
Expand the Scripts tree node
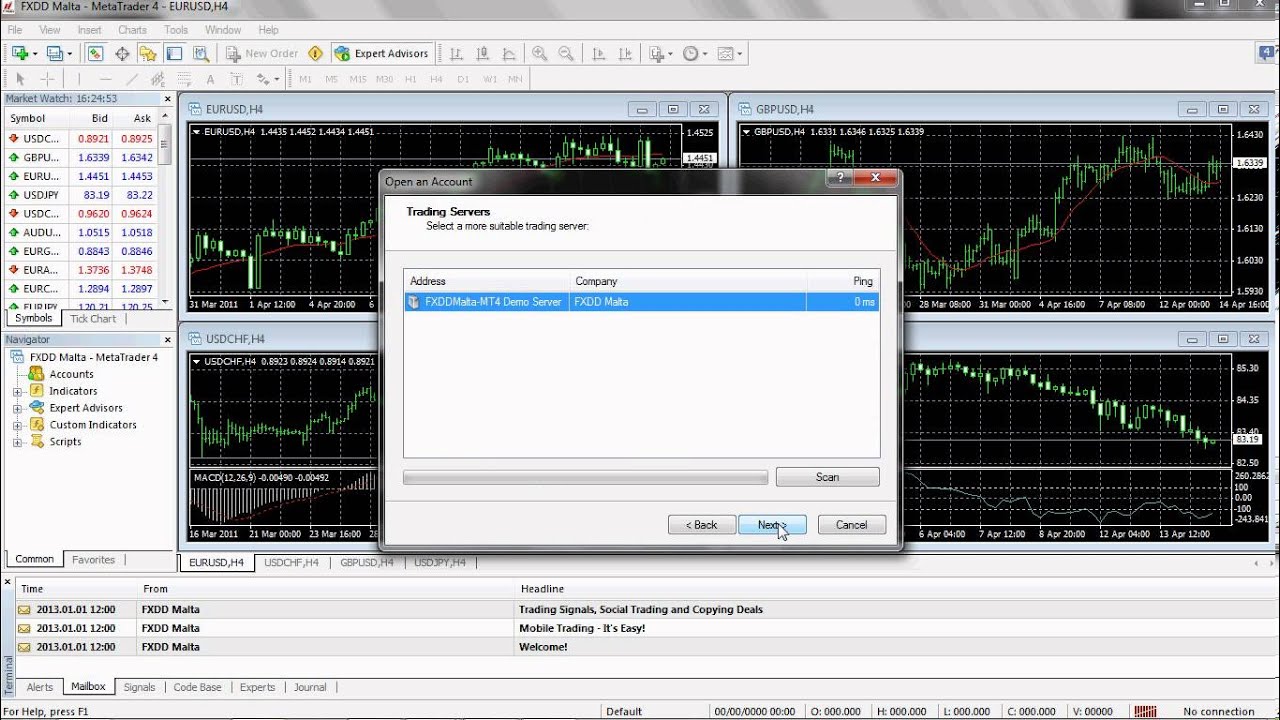(17, 442)
